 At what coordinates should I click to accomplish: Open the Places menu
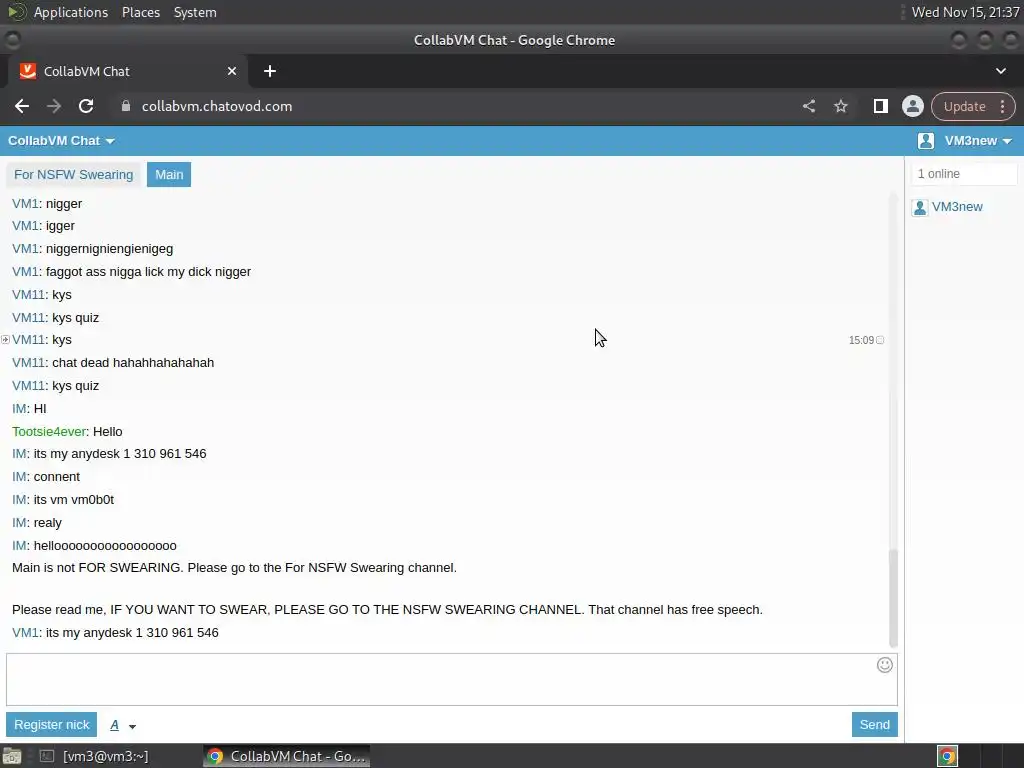[x=140, y=12]
